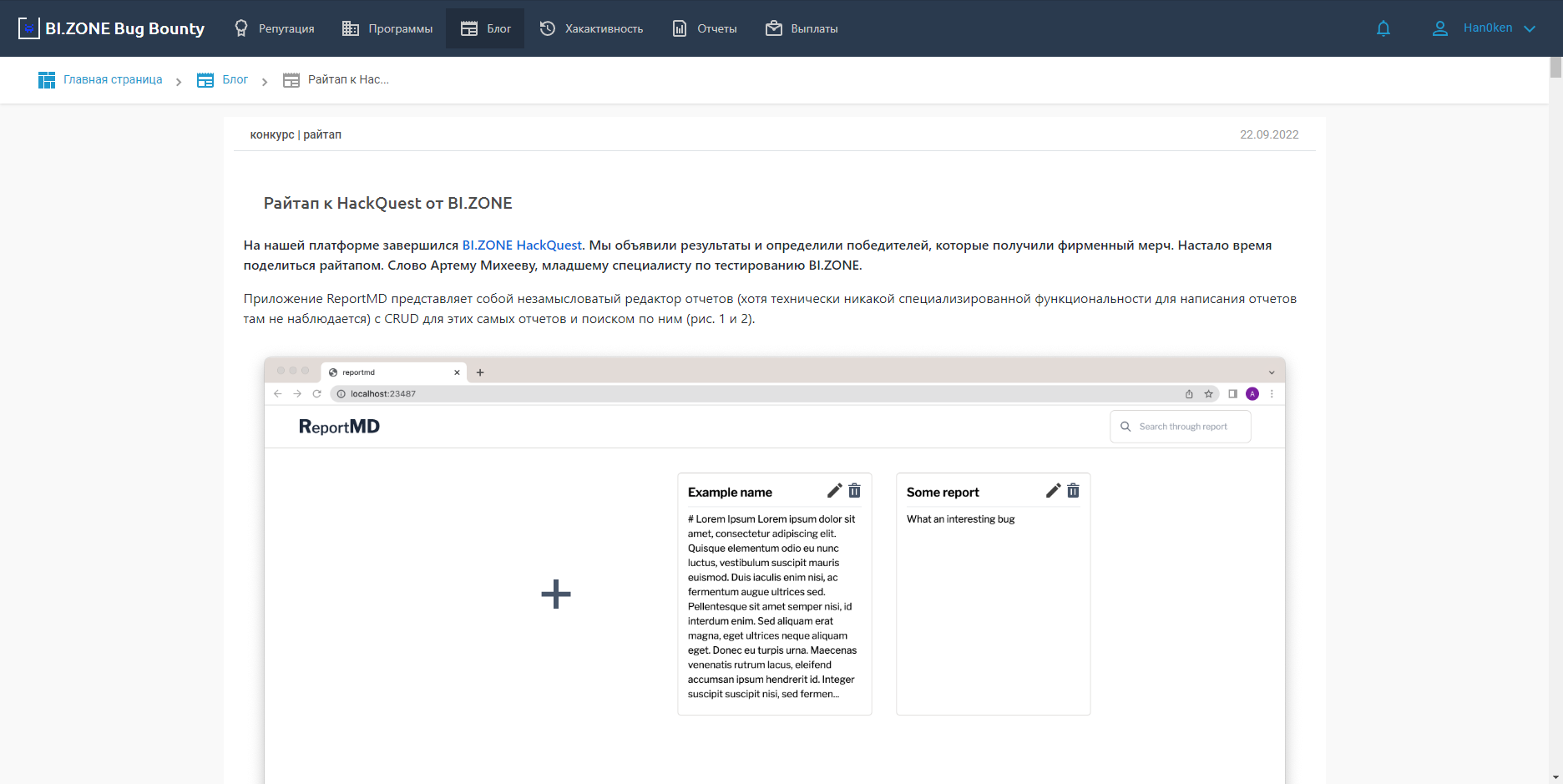Open the Отчеты section
The image size is (1563, 784).
click(705, 28)
